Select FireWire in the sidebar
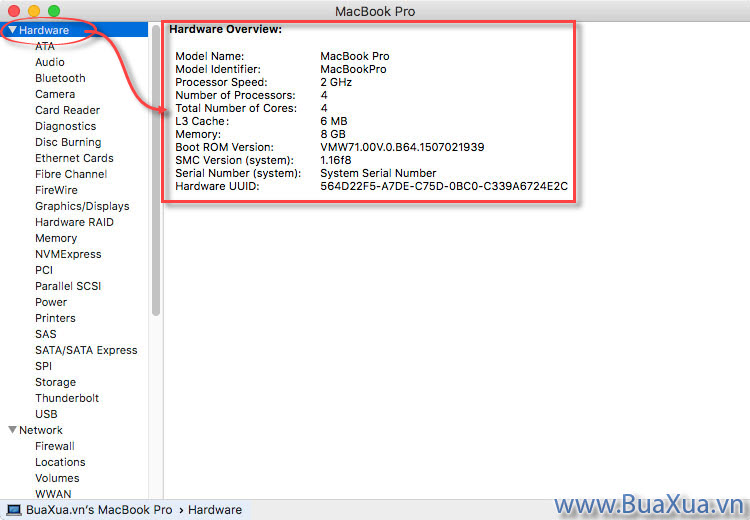This screenshot has height=520, width=750. (x=56, y=190)
